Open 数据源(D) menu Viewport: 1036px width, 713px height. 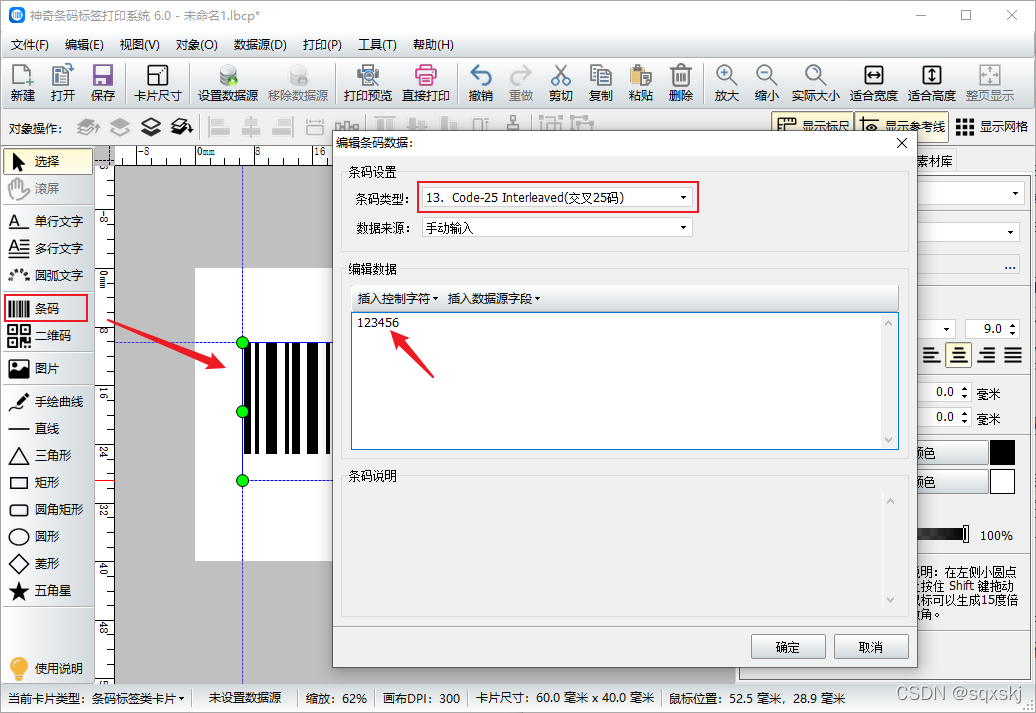pyautogui.click(x=260, y=45)
